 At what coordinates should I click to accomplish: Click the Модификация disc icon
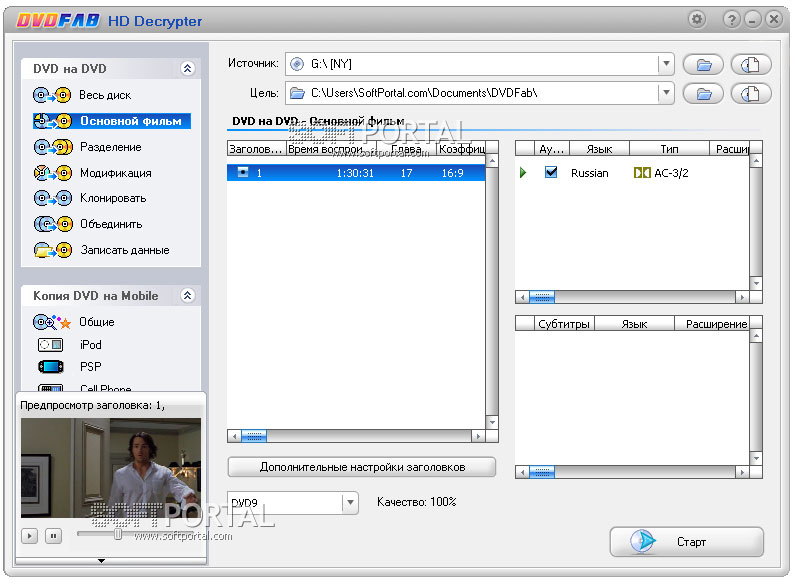(52, 173)
